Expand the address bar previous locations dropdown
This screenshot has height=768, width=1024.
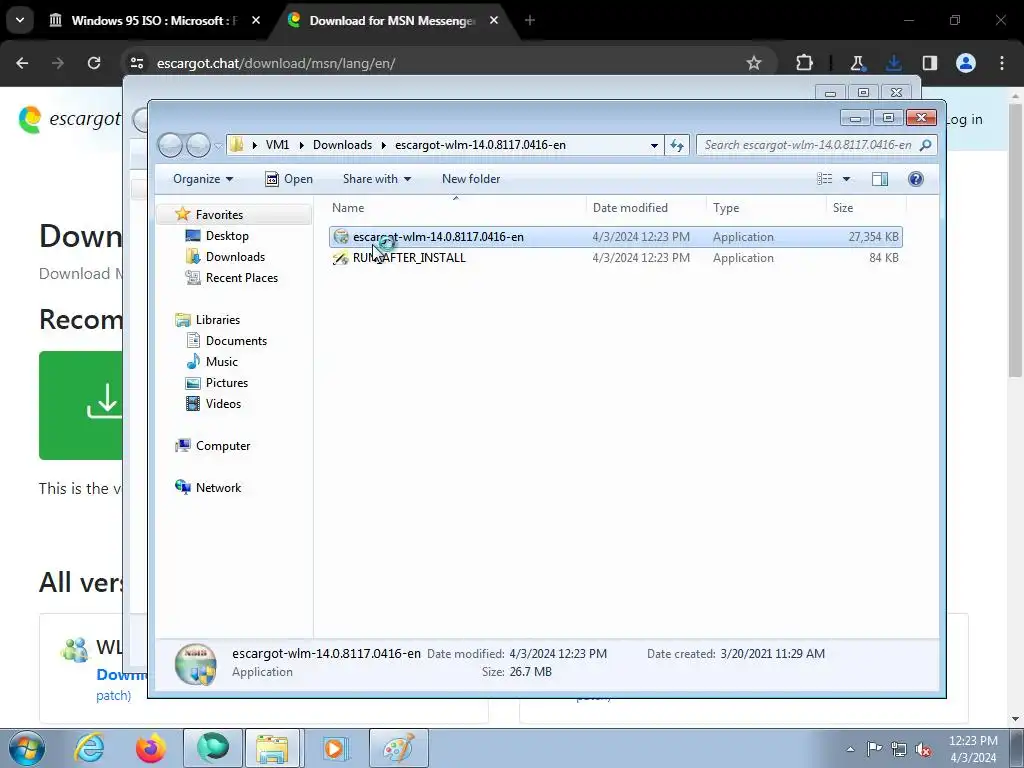[654, 145]
